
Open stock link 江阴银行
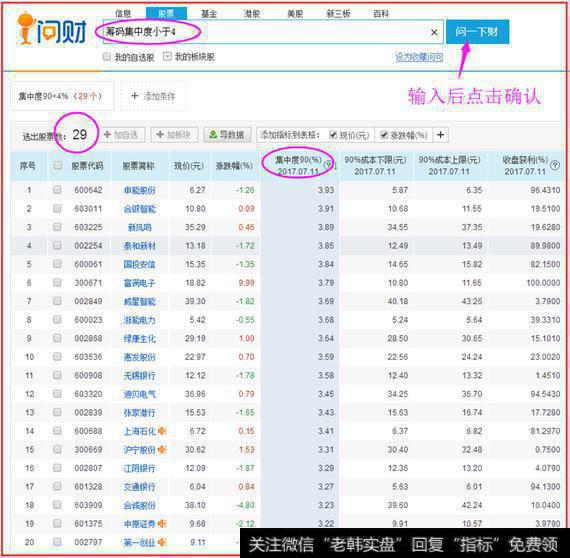(139, 468)
